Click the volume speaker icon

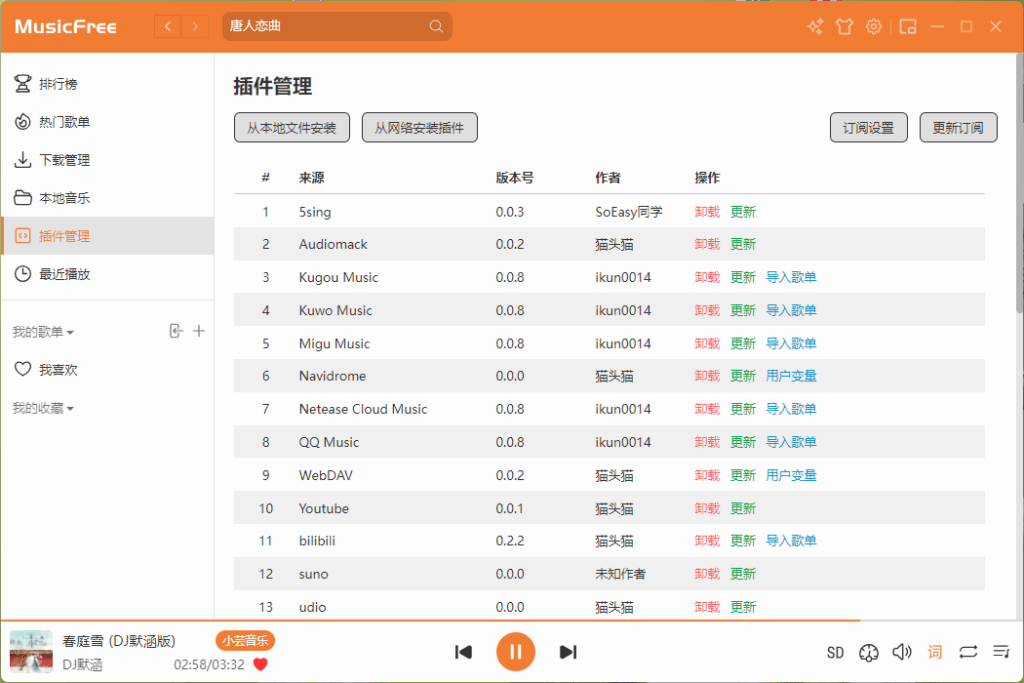(x=902, y=652)
